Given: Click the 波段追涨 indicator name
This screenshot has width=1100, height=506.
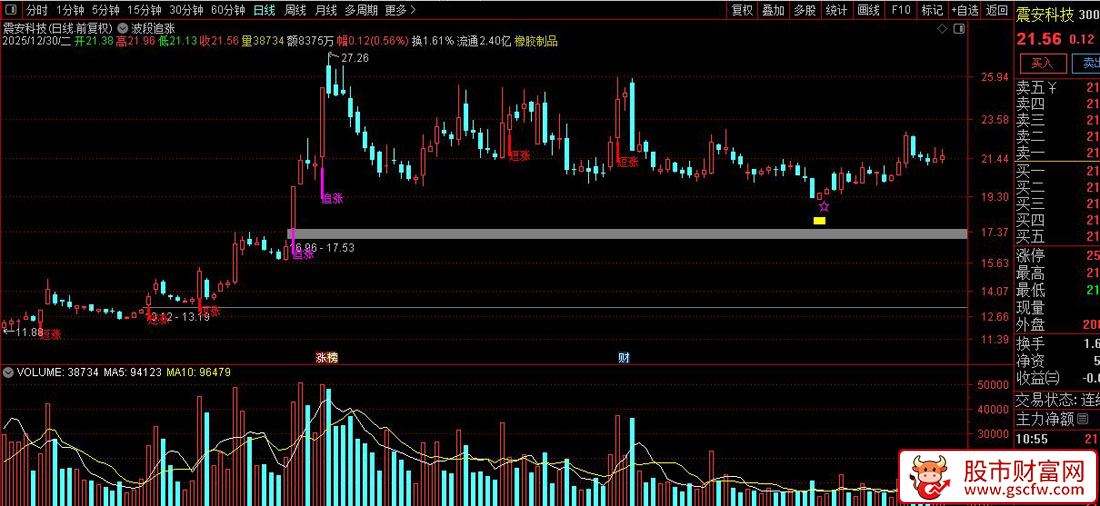Looking at the screenshot, I should click(x=153, y=29).
